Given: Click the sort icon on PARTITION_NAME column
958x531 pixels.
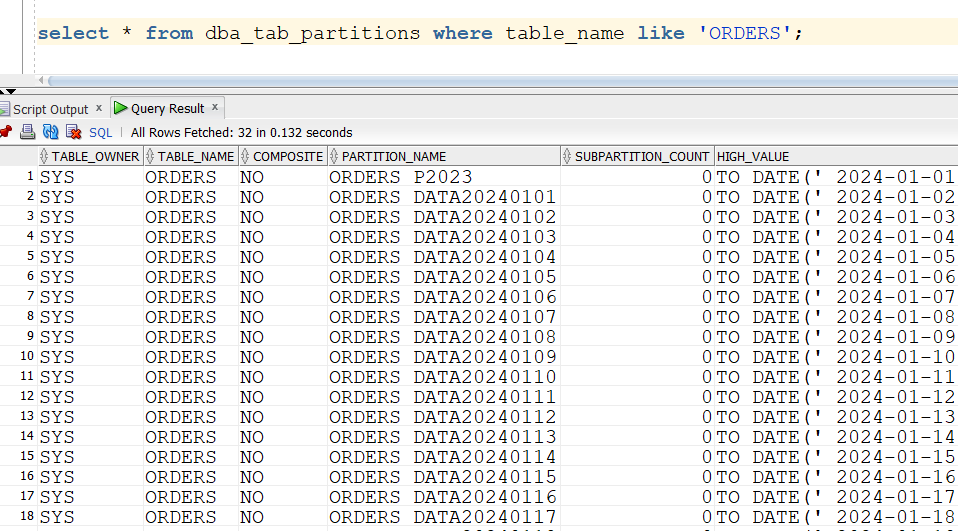Looking at the screenshot, I should click(x=334, y=157).
